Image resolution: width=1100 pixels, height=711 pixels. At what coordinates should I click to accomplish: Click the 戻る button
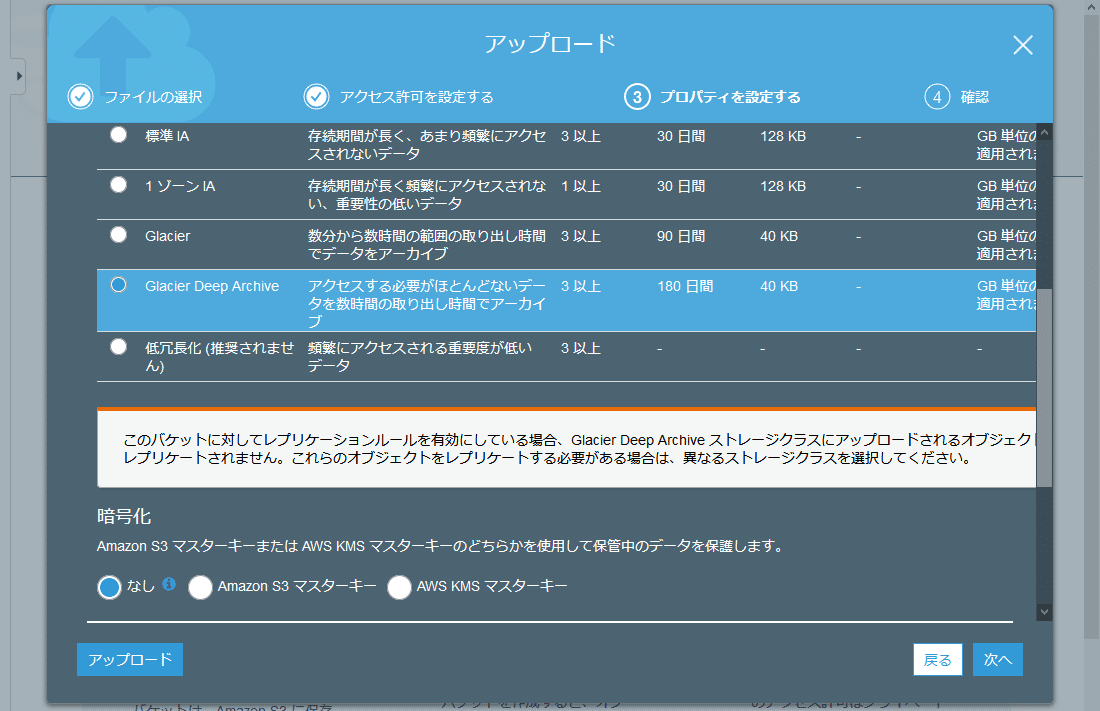937,660
